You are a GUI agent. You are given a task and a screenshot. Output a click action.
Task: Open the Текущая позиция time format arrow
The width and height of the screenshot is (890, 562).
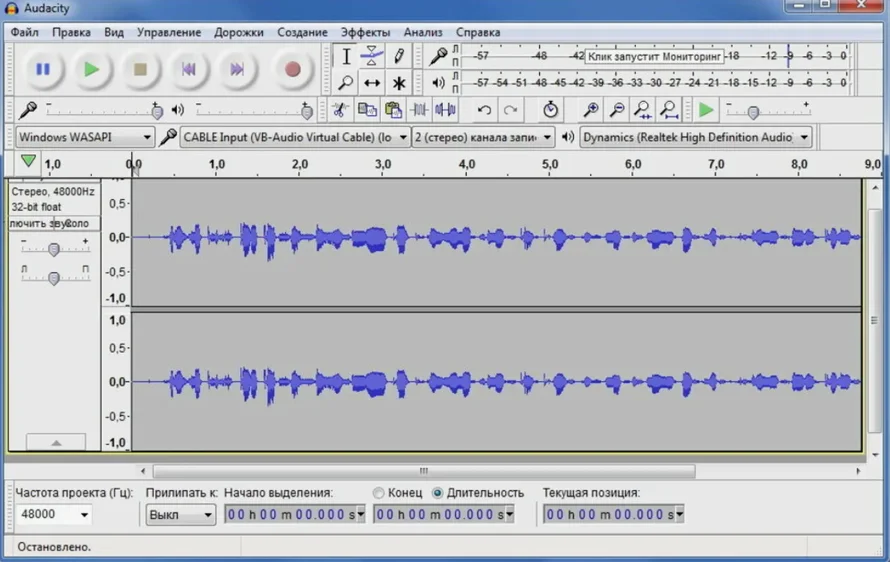679,514
